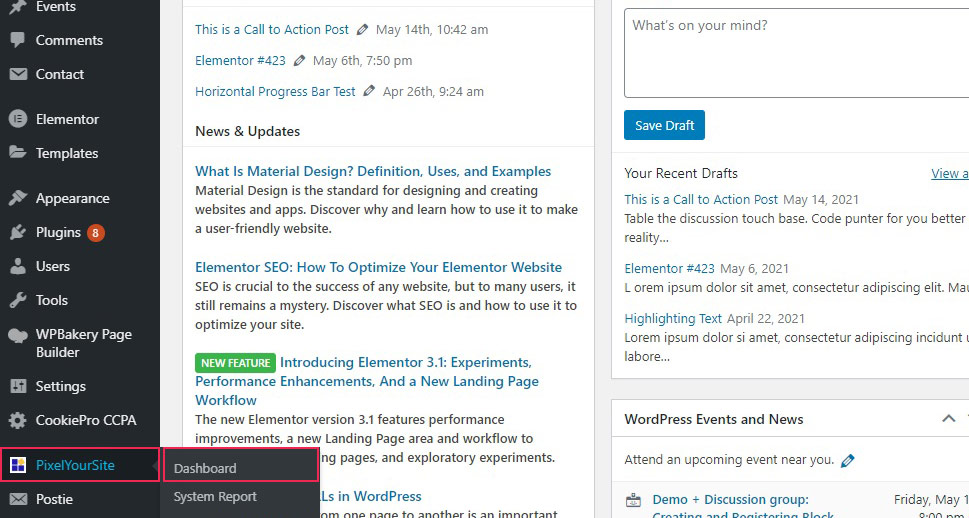Click the Contact envelope icon
Screen dimensions: 969x518
point(18,74)
